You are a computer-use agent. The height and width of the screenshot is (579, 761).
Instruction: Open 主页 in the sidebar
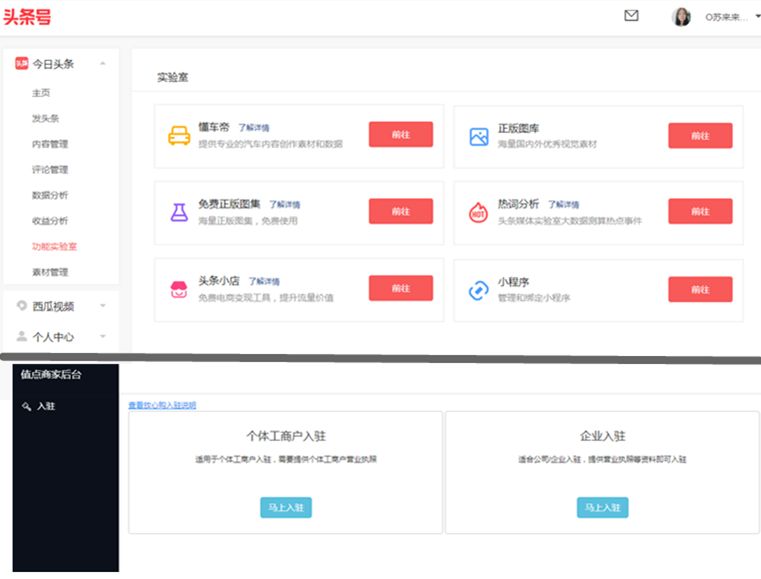(41, 93)
